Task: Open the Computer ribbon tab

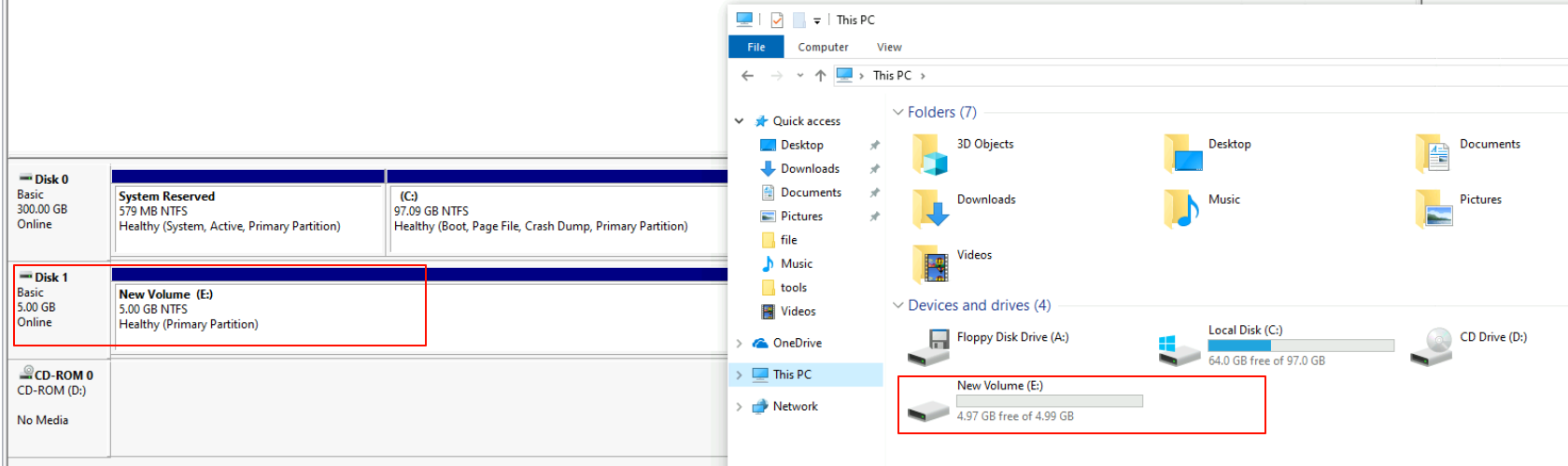Action: (823, 48)
